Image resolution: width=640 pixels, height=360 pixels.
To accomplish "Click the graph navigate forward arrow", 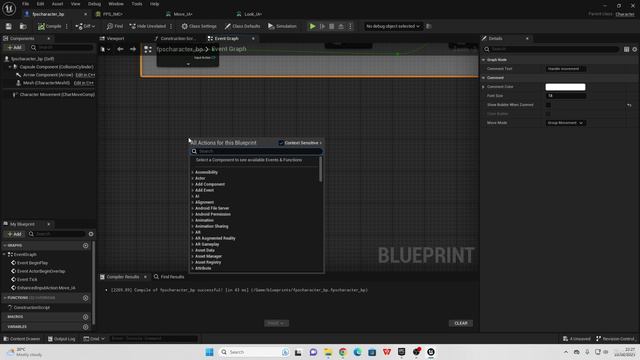I will (133, 49).
